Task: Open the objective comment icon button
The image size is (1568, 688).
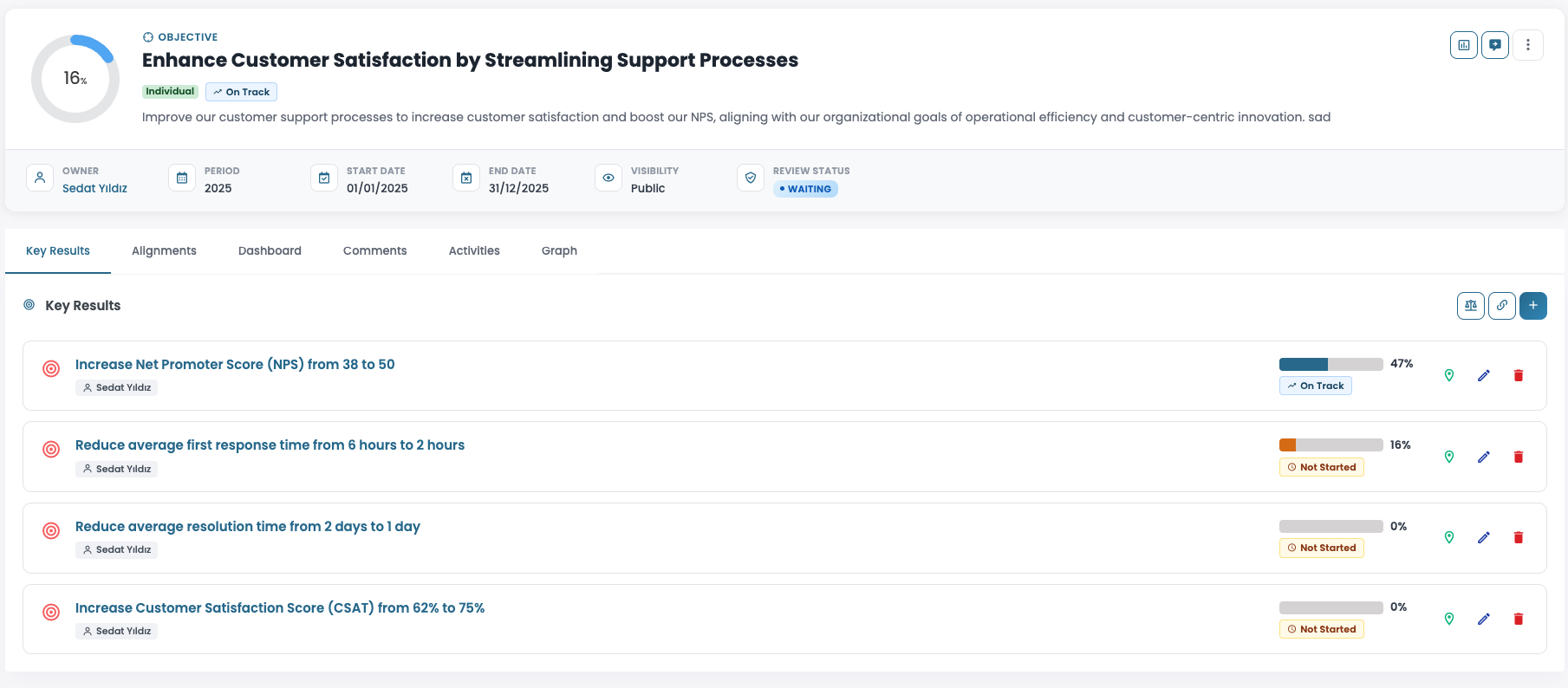Action: point(1495,45)
